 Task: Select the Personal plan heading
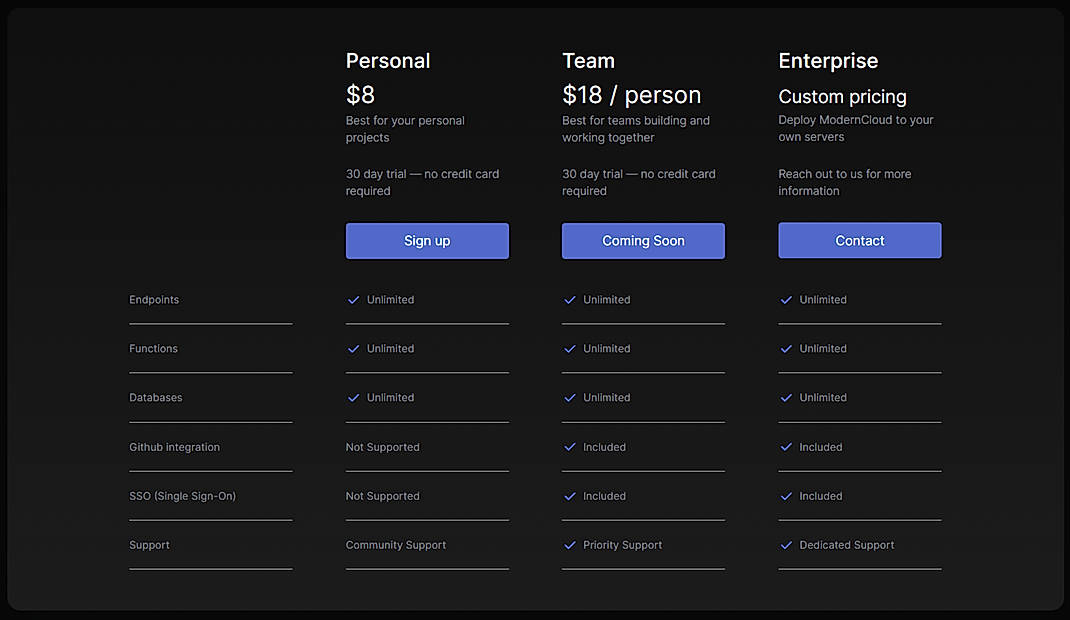point(388,61)
